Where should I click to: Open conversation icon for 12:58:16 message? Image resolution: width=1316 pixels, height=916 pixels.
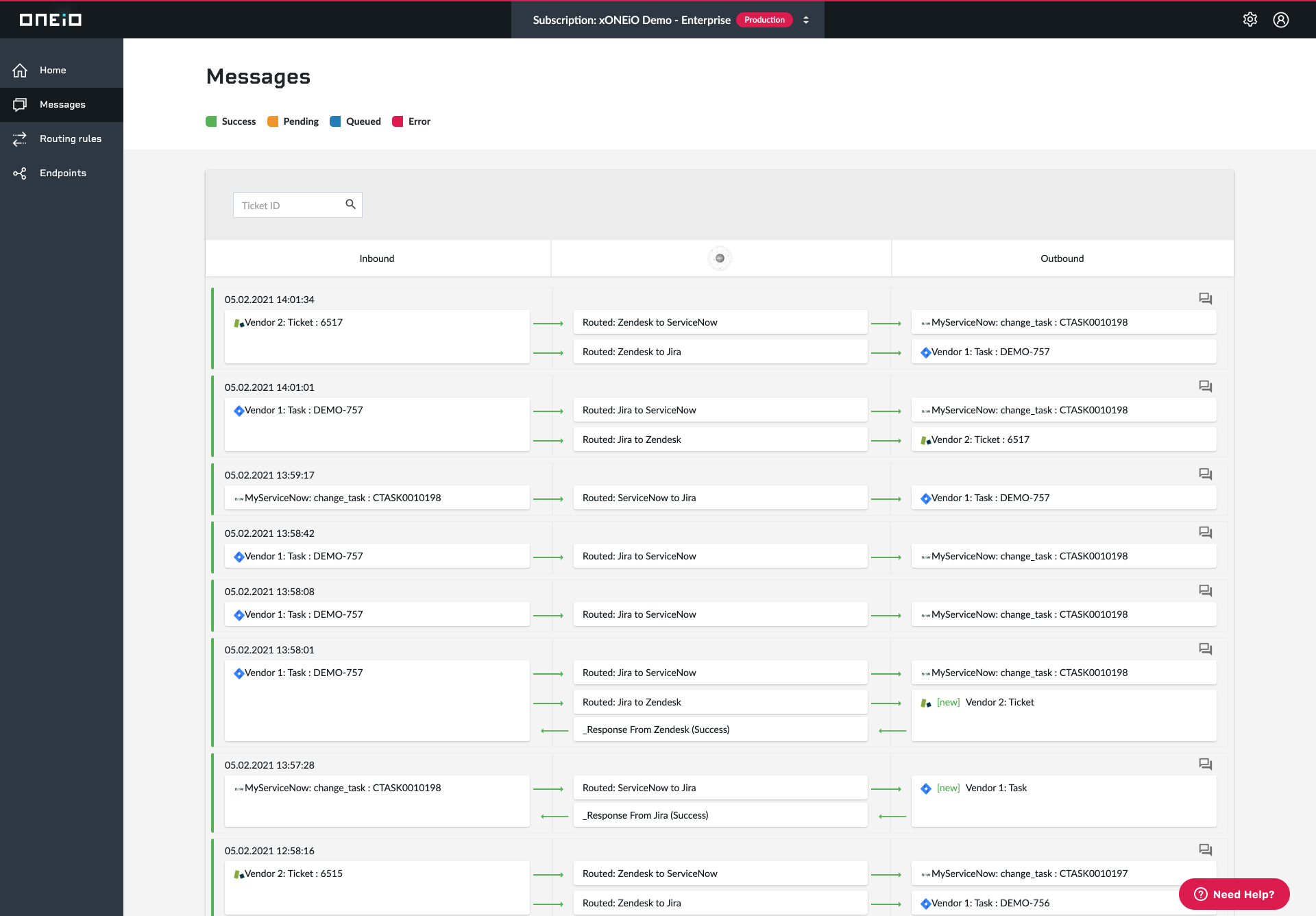point(1206,850)
